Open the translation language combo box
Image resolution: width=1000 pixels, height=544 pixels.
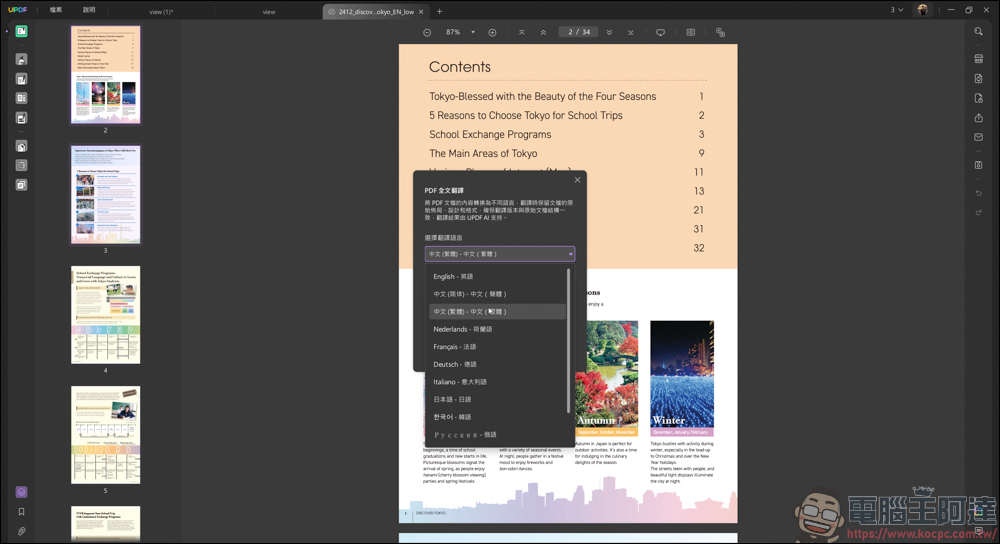tap(500, 254)
